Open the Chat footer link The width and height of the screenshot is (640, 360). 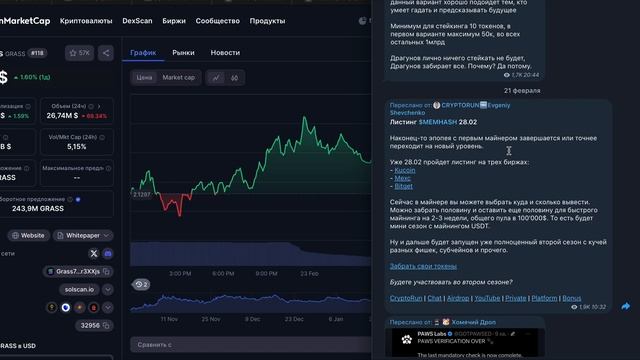click(x=434, y=298)
